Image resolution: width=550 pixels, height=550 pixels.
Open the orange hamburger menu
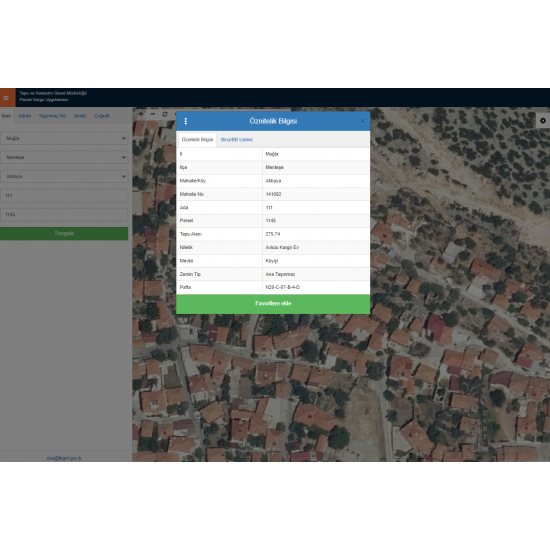(7, 98)
